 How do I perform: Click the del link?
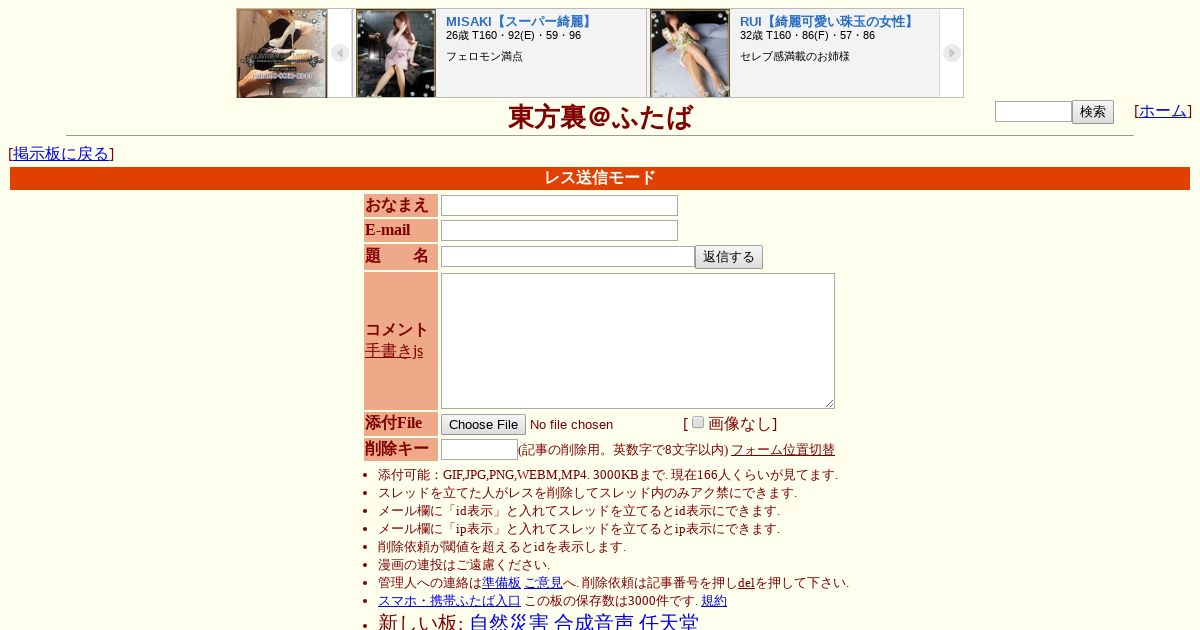click(746, 583)
